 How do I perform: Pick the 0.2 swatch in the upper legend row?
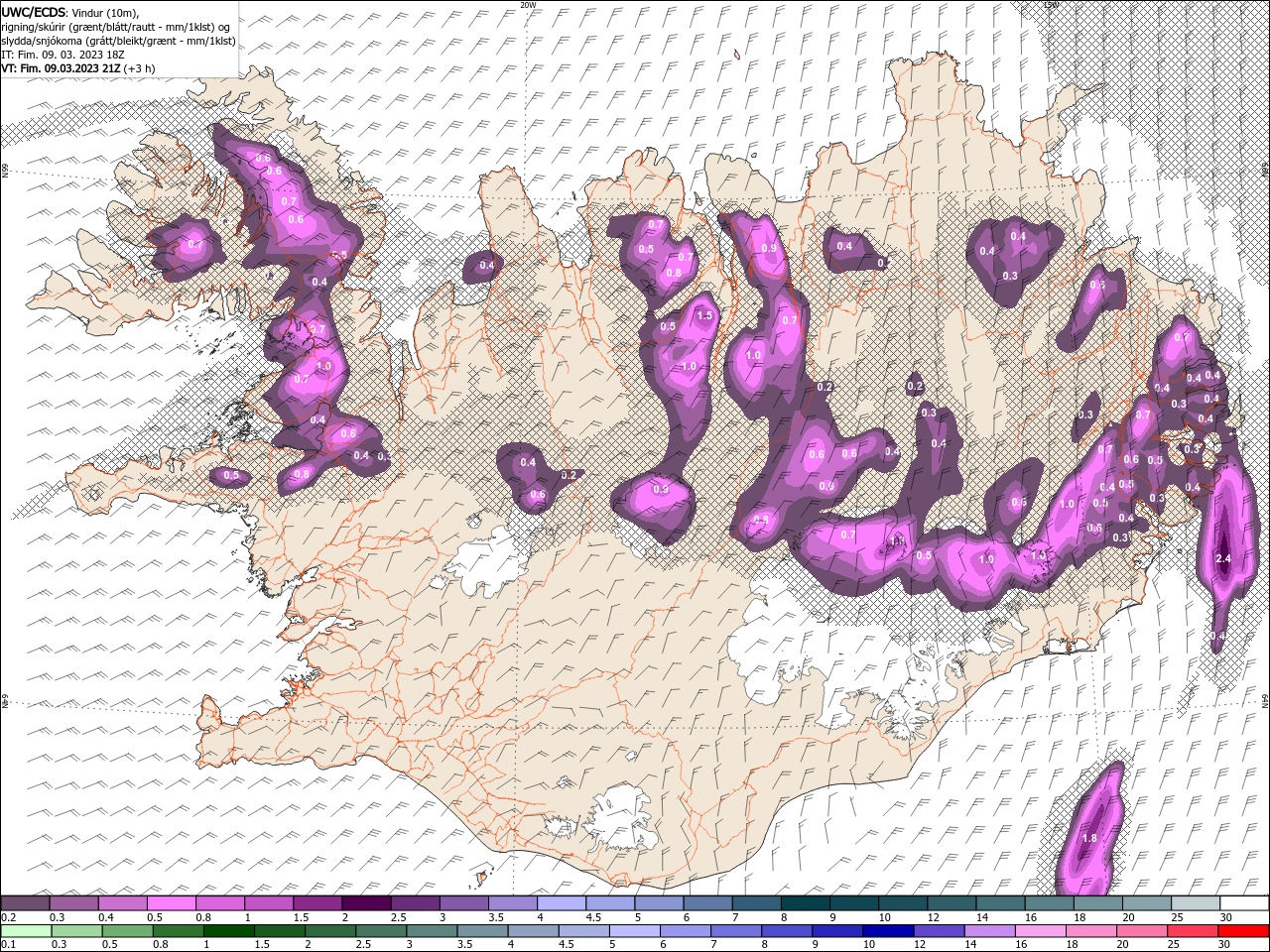[x=25, y=903]
